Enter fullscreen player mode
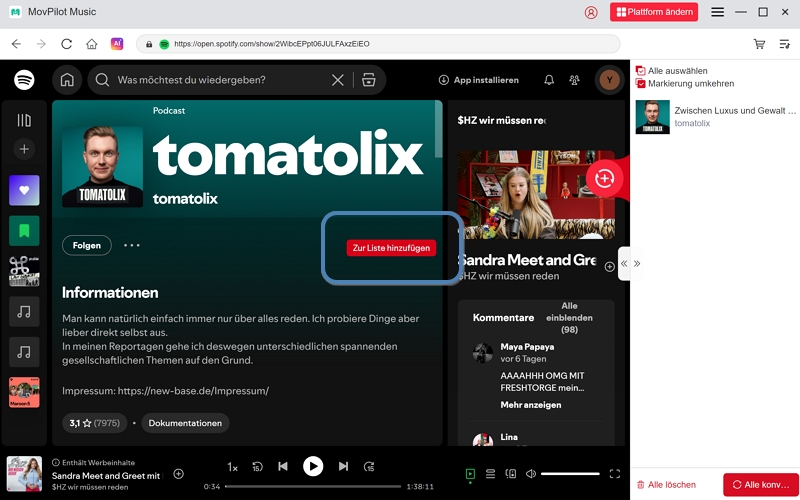Image resolution: width=800 pixels, height=500 pixels. click(x=615, y=474)
